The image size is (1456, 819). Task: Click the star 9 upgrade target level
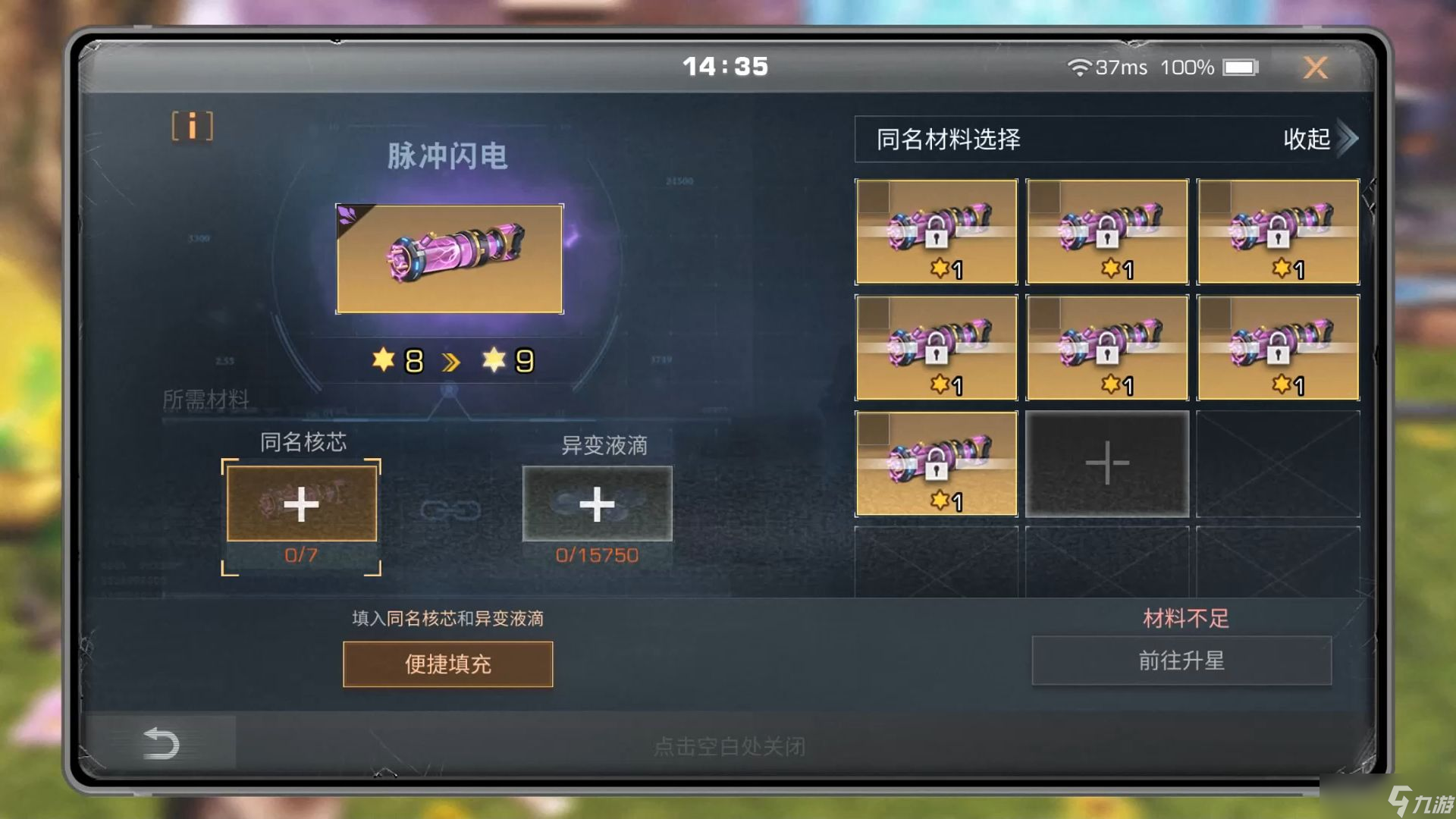509,360
